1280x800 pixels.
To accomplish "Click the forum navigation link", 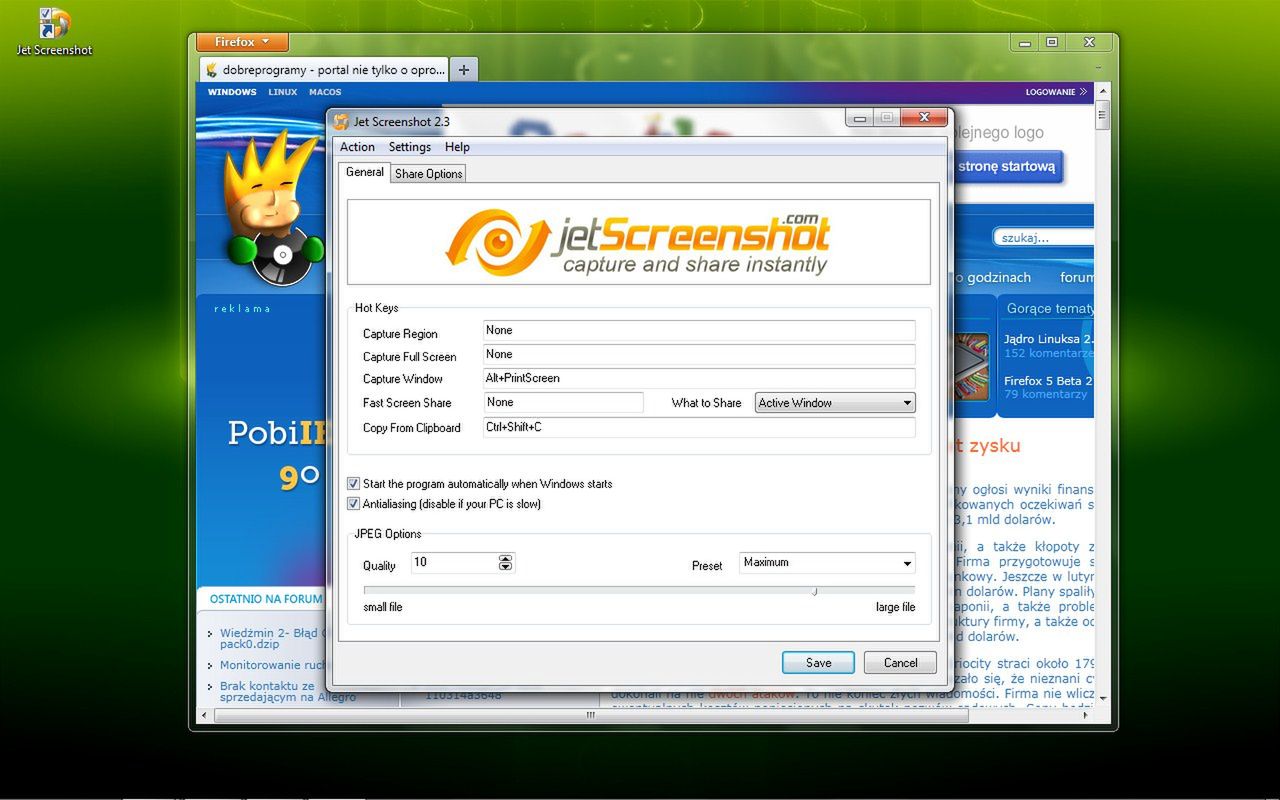I will pos(1077,277).
